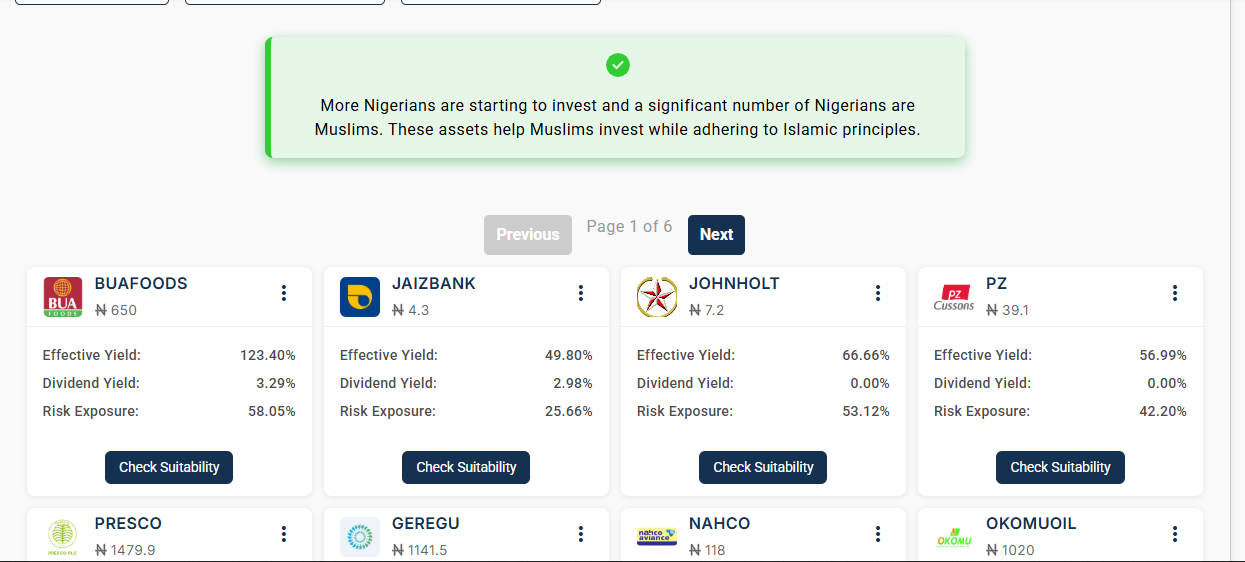
Task: Click the green checkmark in the notice
Action: click(x=618, y=65)
